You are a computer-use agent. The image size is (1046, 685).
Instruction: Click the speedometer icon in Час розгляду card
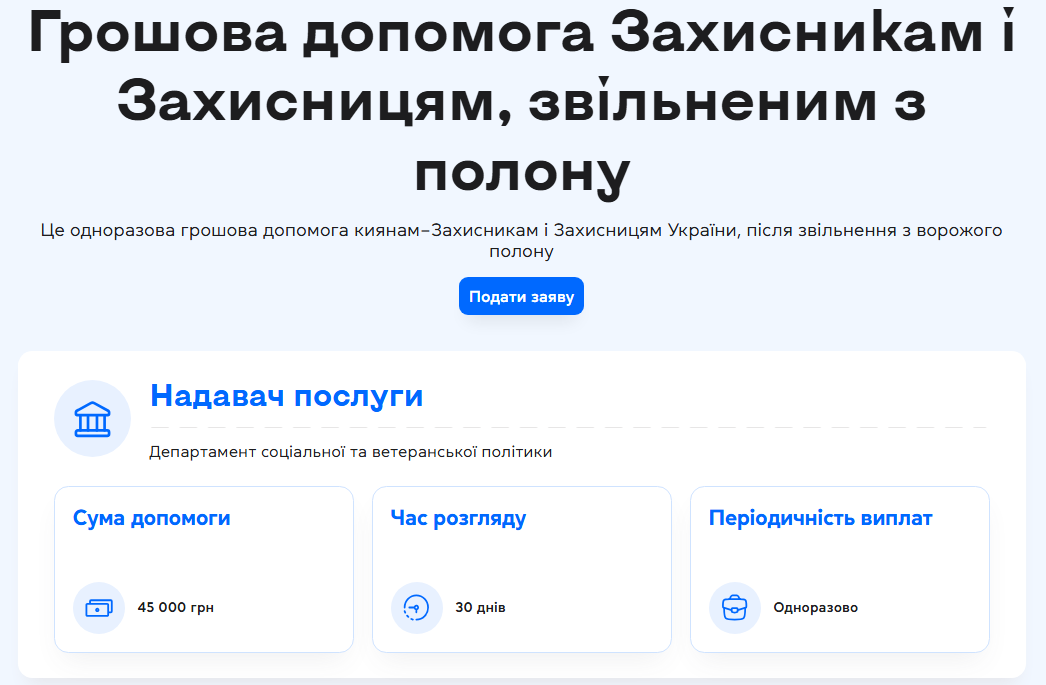point(416,607)
